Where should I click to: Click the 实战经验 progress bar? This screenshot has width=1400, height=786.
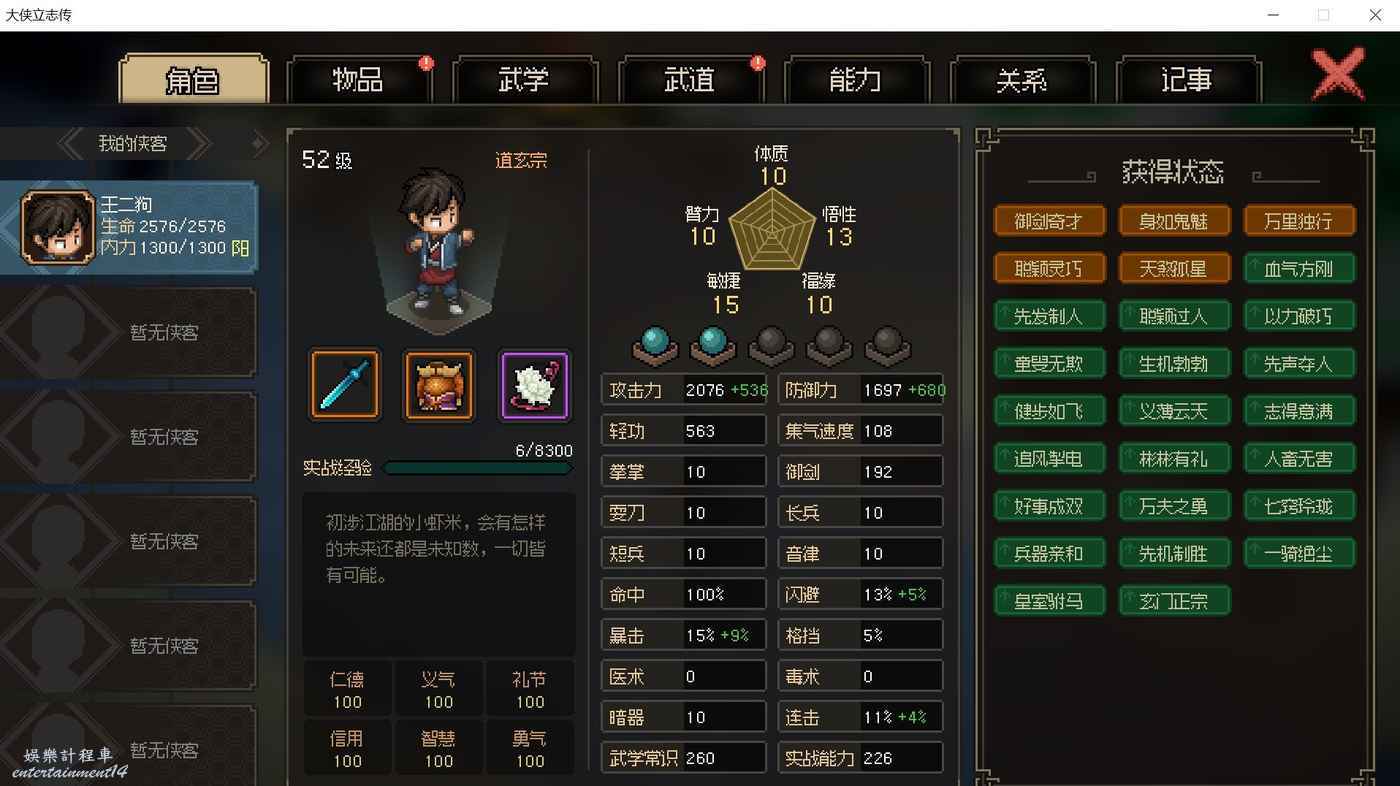(478, 468)
